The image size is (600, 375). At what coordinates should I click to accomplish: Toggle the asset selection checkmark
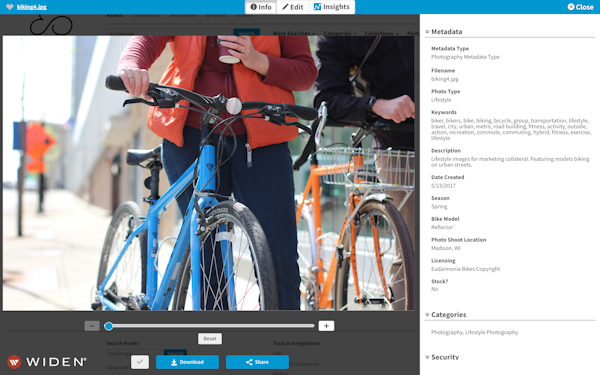[x=140, y=362]
